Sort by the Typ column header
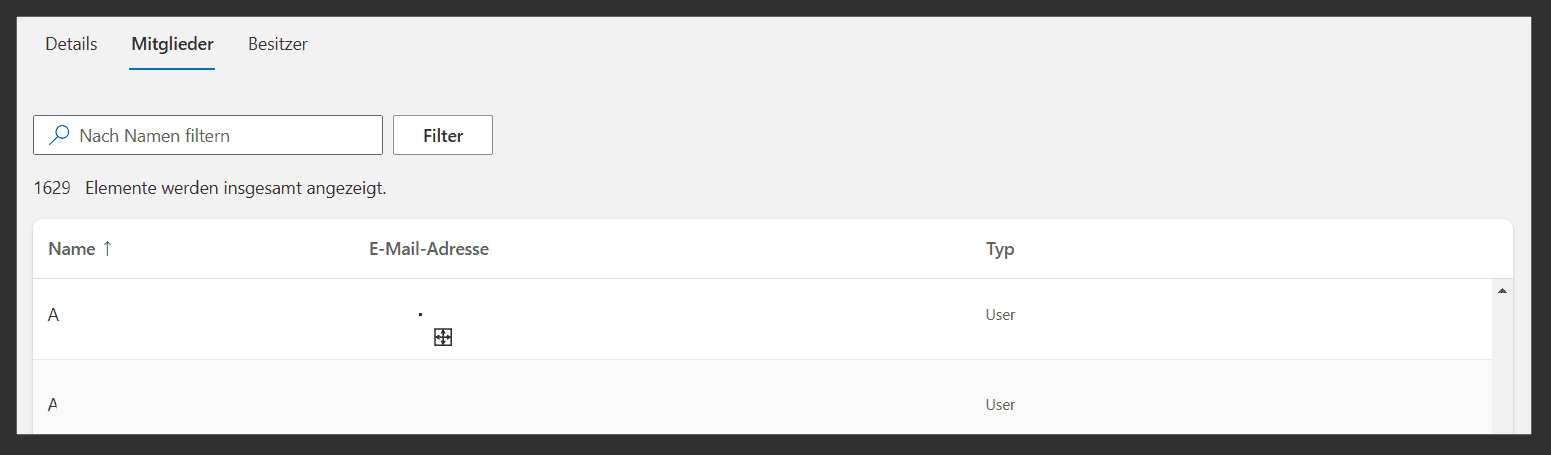1551x455 pixels. pos(1000,249)
